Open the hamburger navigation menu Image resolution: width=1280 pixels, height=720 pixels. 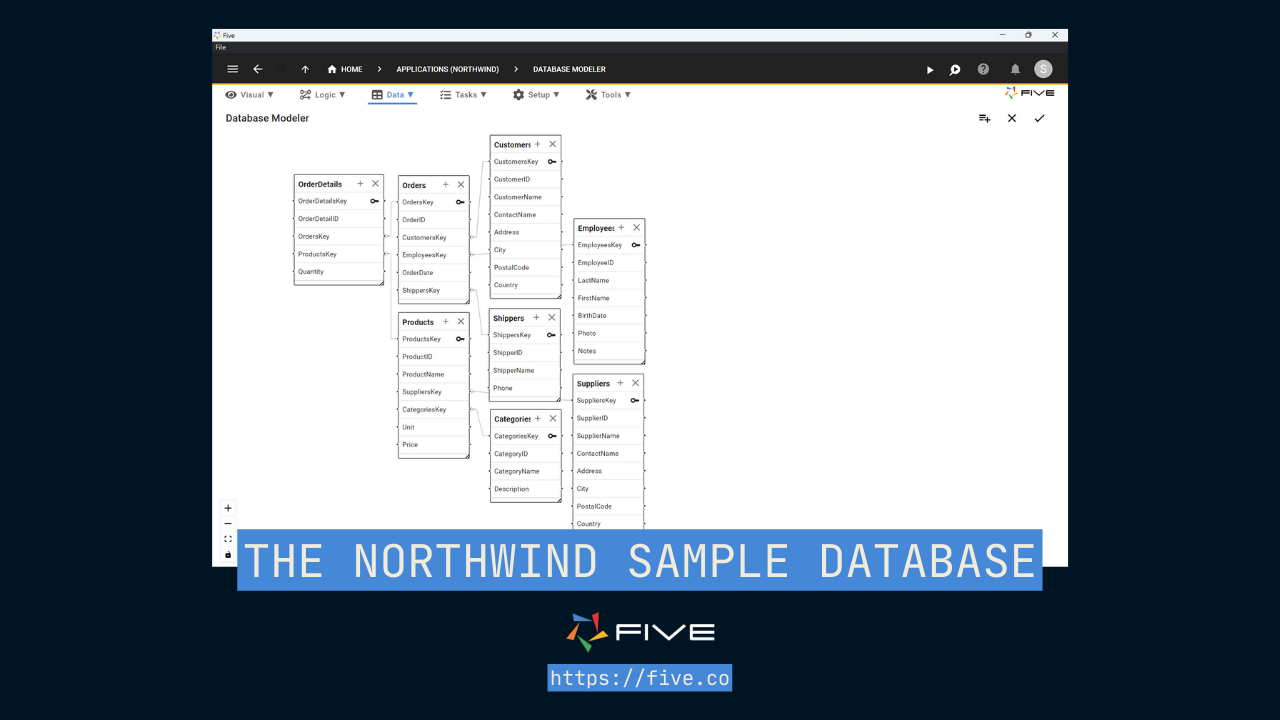233,69
